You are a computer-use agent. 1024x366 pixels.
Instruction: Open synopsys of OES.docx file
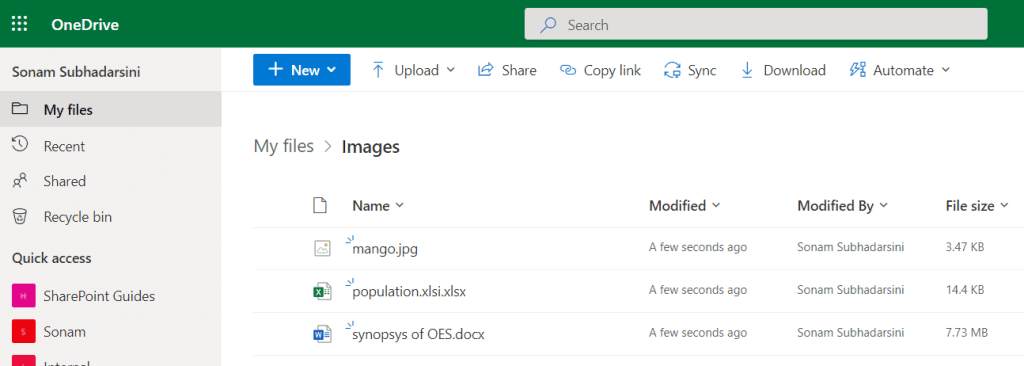(419, 334)
